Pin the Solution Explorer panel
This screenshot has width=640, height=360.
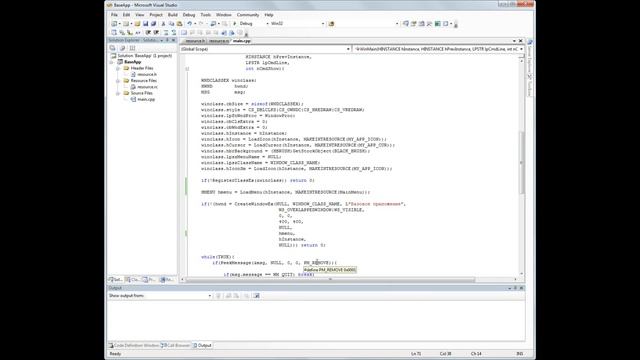[x=167, y=40]
